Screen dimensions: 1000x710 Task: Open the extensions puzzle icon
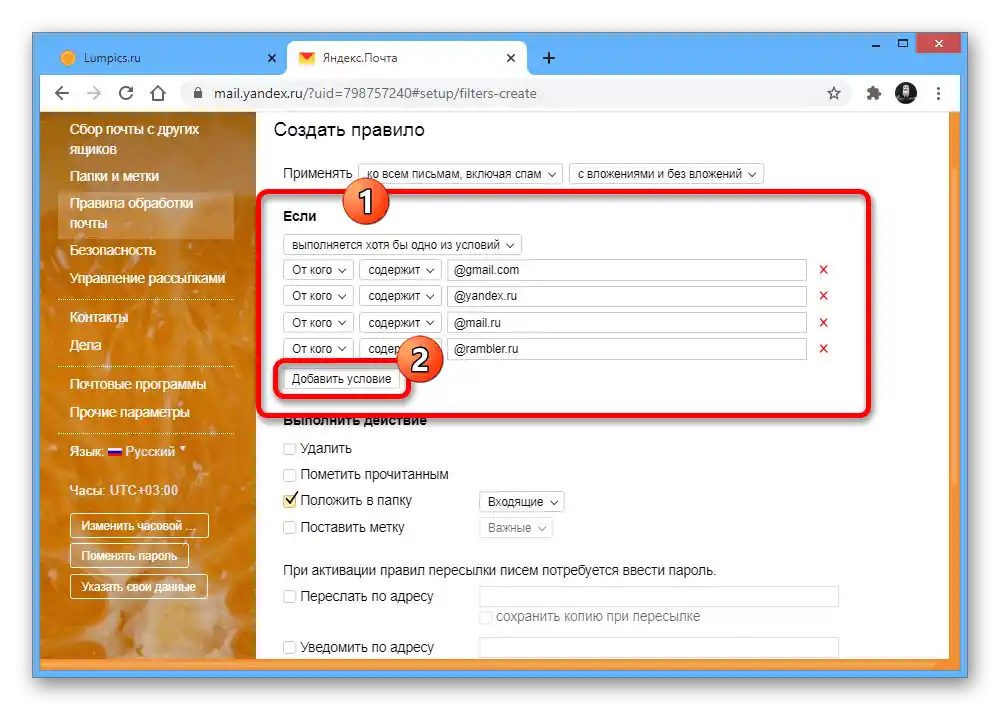tap(874, 94)
